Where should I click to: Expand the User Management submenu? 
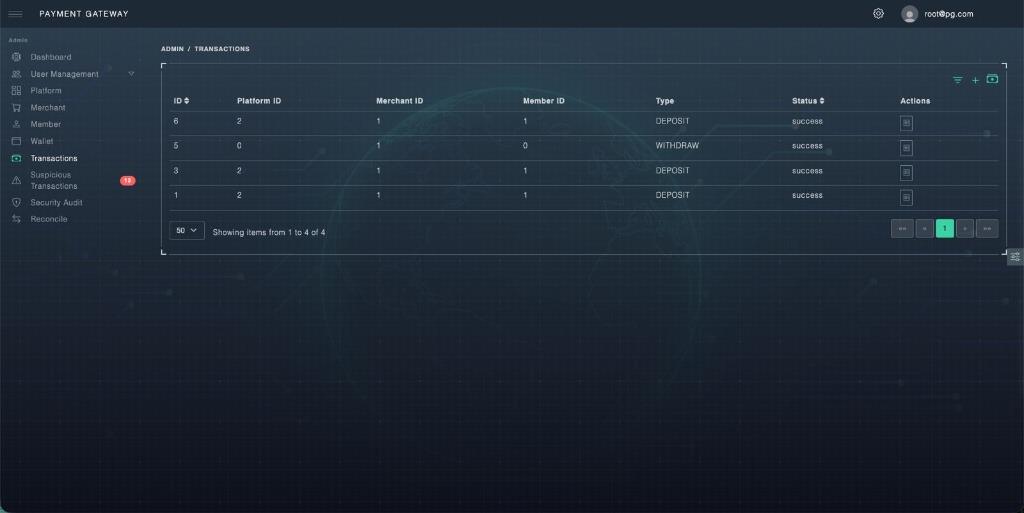(x=131, y=74)
